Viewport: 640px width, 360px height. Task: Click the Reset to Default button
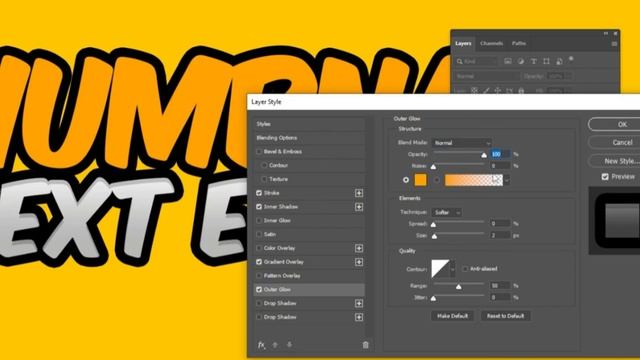[x=505, y=316]
